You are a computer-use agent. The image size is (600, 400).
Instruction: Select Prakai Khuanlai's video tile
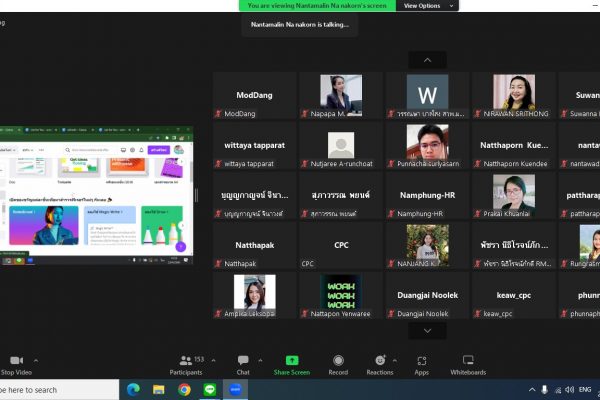tap(514, 196)
